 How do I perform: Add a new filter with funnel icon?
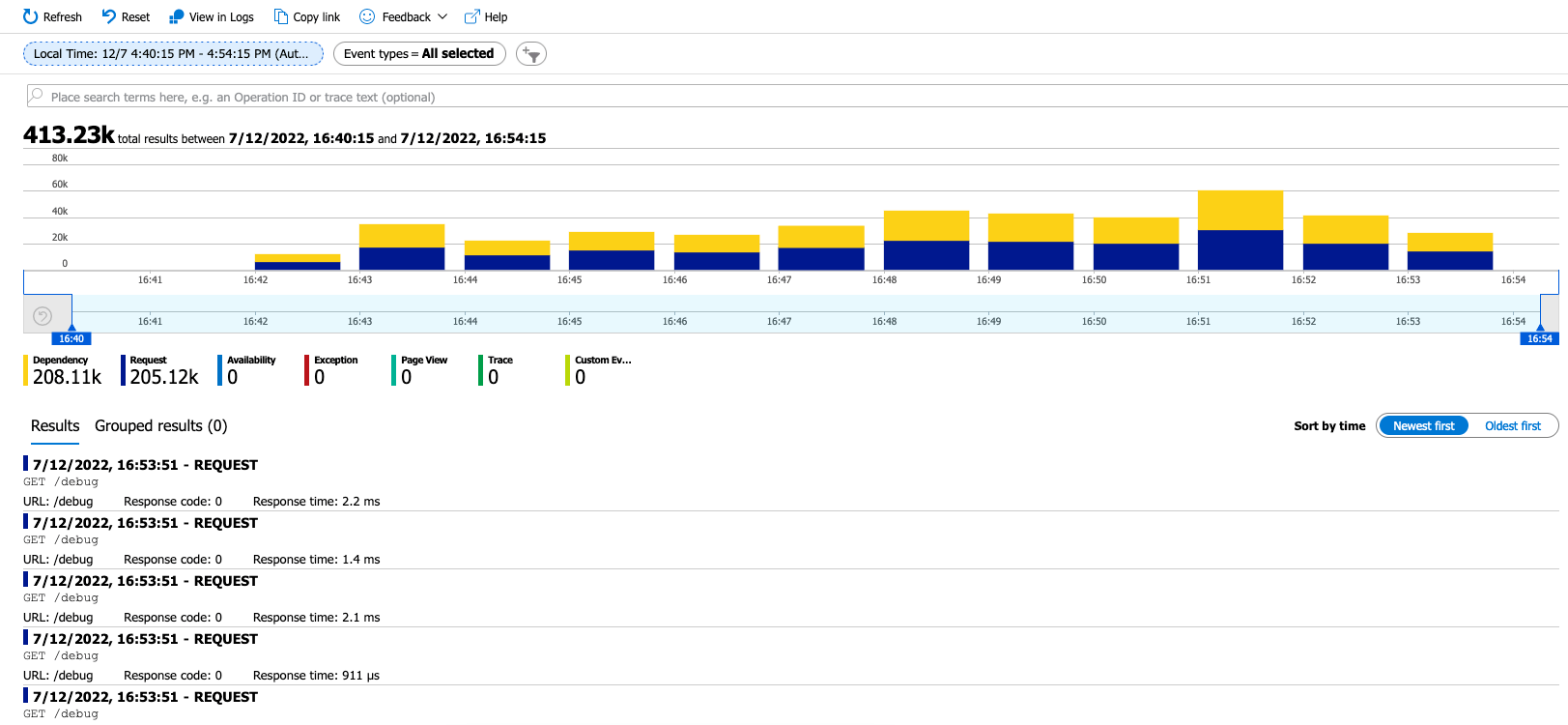point(531,54)
